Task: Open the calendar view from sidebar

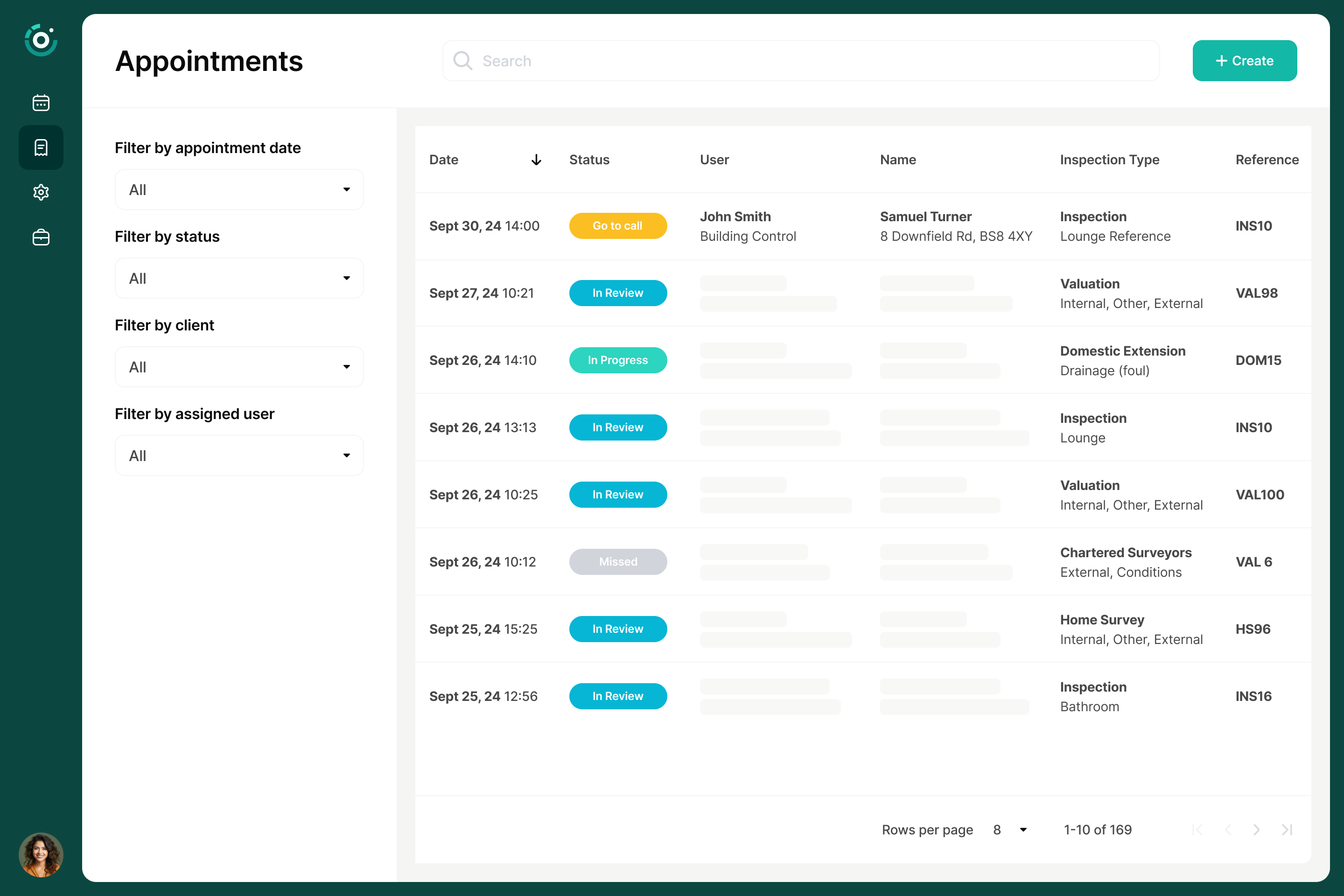Action: click(41, 103)
